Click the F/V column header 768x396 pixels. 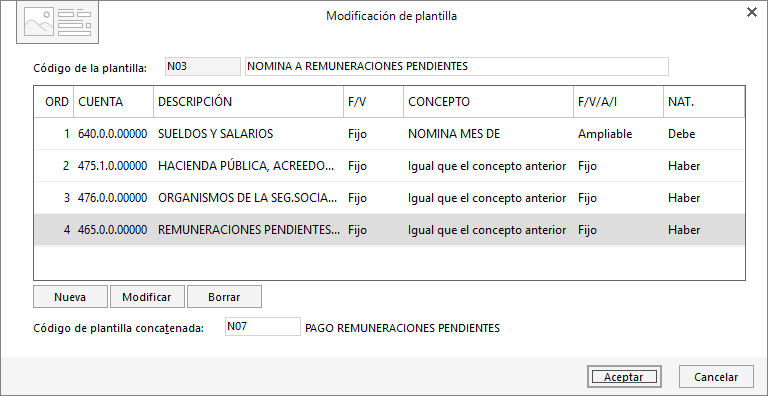coord(374,102)
